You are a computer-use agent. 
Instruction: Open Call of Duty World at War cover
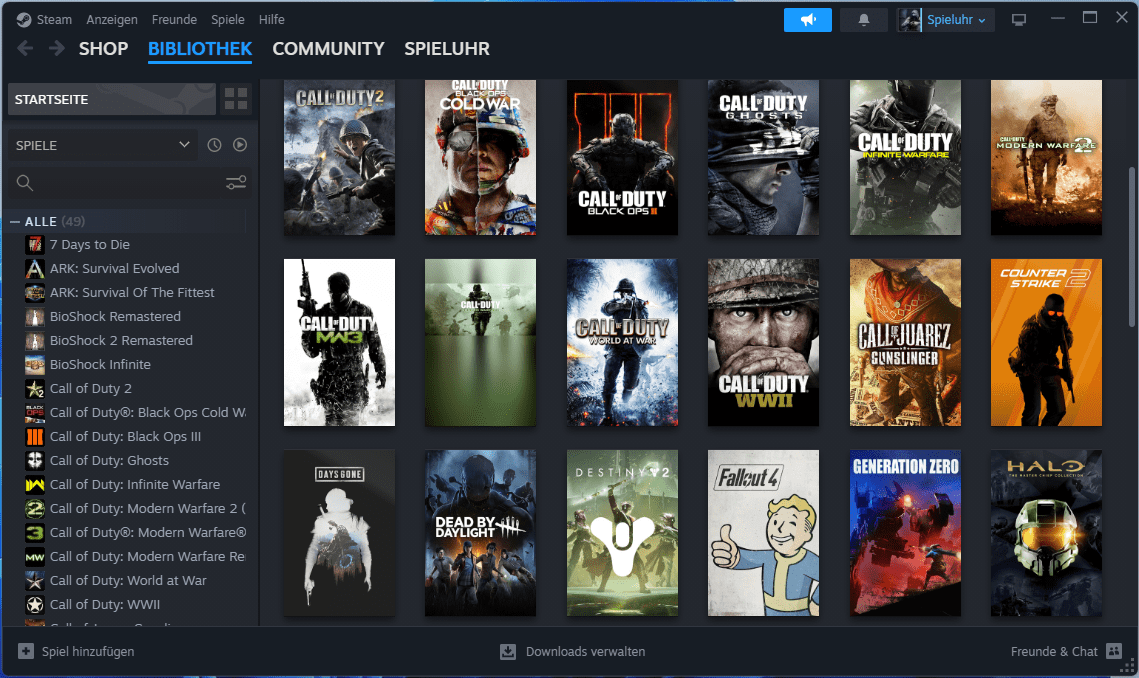pyautogui.click(x=622, y=342)
